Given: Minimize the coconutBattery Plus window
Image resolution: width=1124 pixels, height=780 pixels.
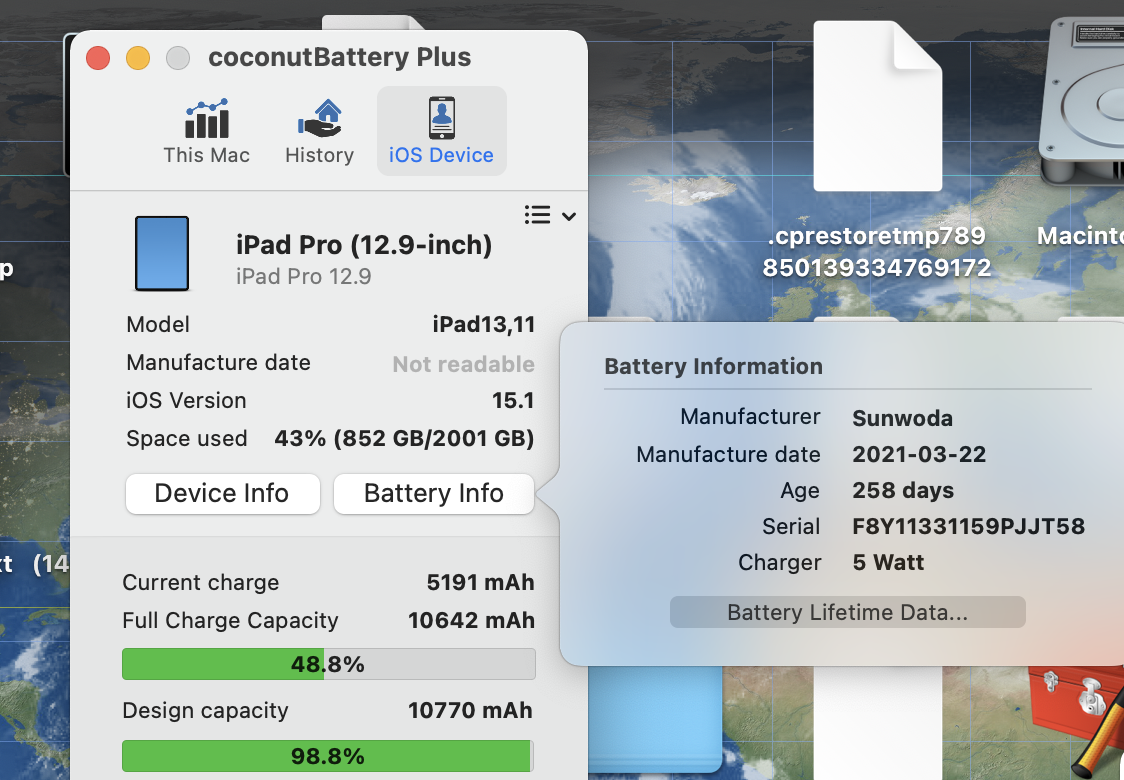Looking at the screenshot, I should [x=138, y=57].
